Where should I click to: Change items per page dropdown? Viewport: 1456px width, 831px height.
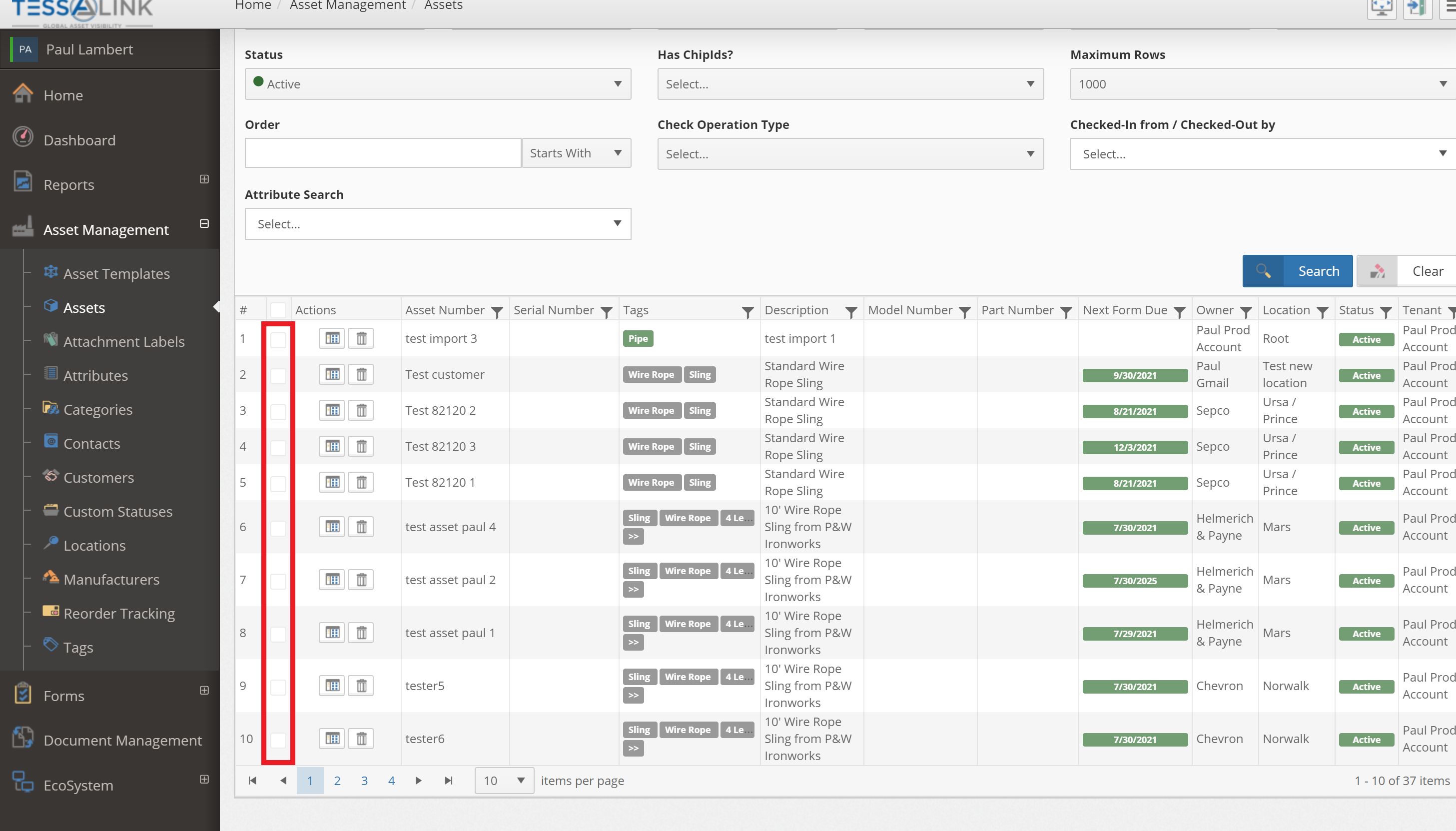[x=504, y=780]
